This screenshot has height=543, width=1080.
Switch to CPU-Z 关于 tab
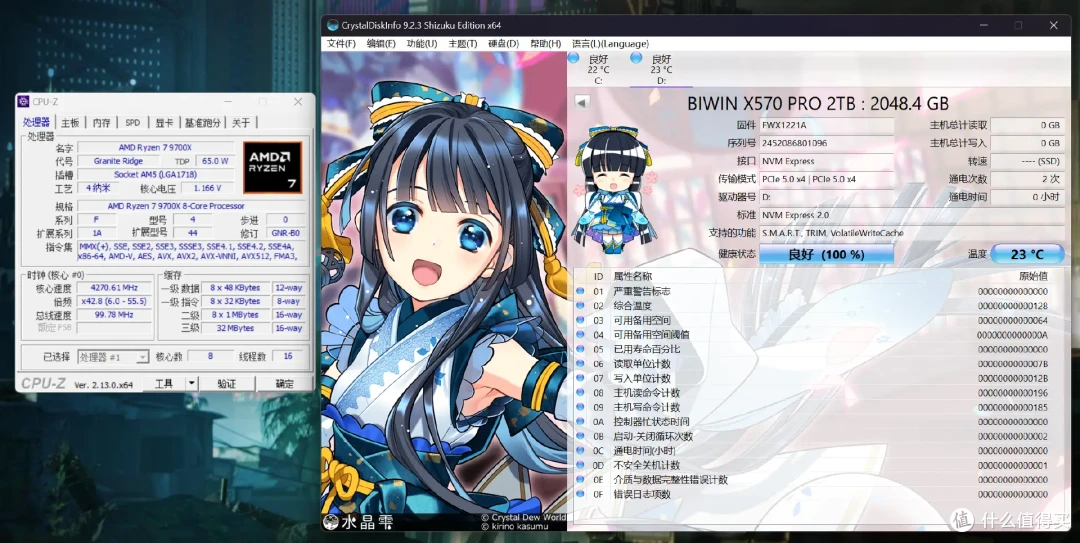tap(241, 123)
